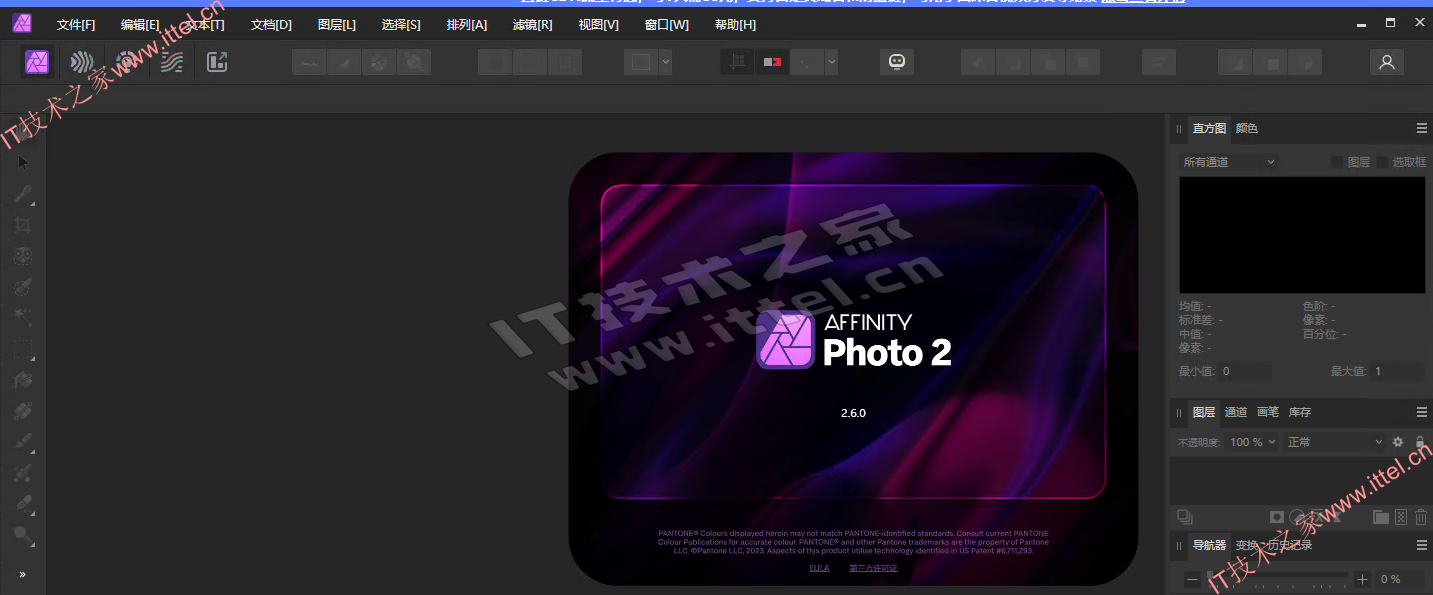Image resolution: width=1433 pixels, height=595 pixels.
Task: Select the Rectangular Marquee tool
Action: [x=23, y=349]
